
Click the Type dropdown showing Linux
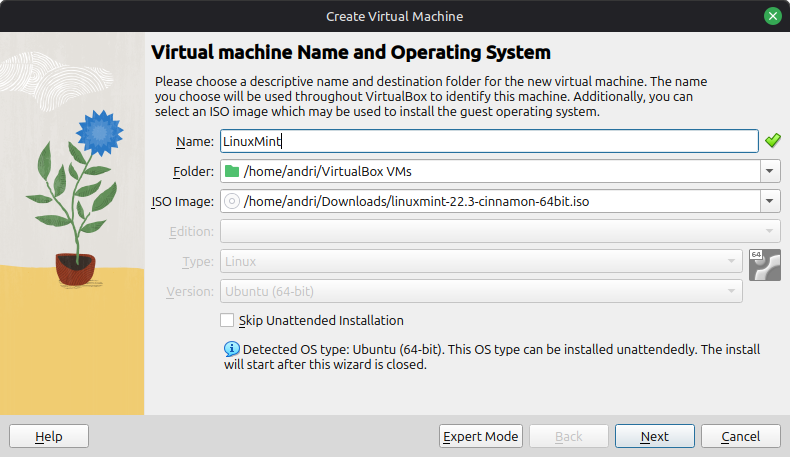pos(481,262)
